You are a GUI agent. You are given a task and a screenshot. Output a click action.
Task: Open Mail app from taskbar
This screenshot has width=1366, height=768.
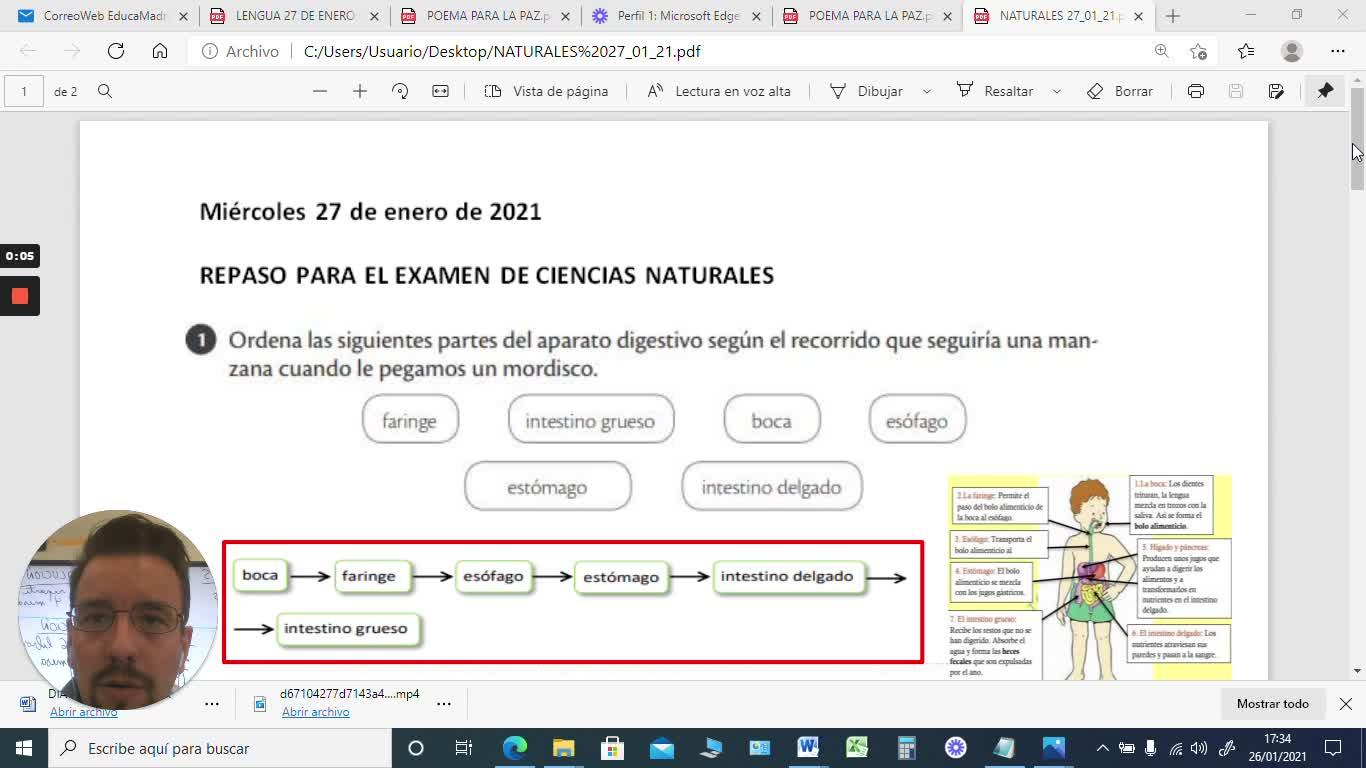(x=661, y=748)
